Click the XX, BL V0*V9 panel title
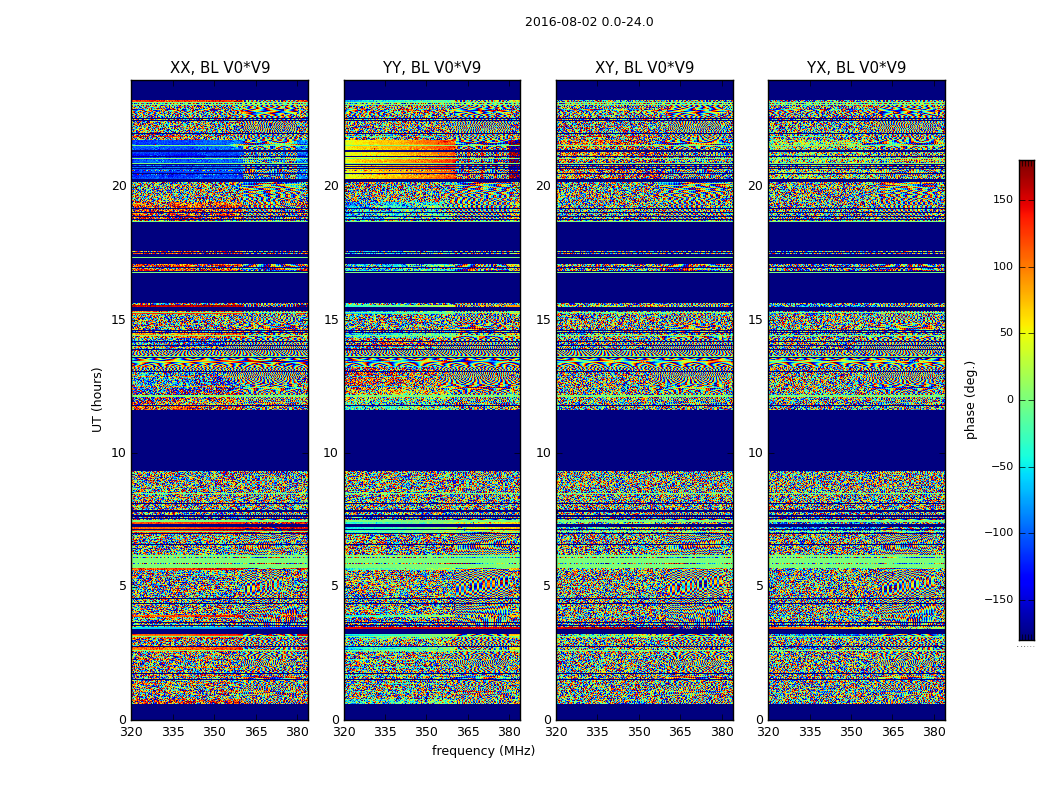1050x800 pixels. pyautogui.click(x=220, y=68)
